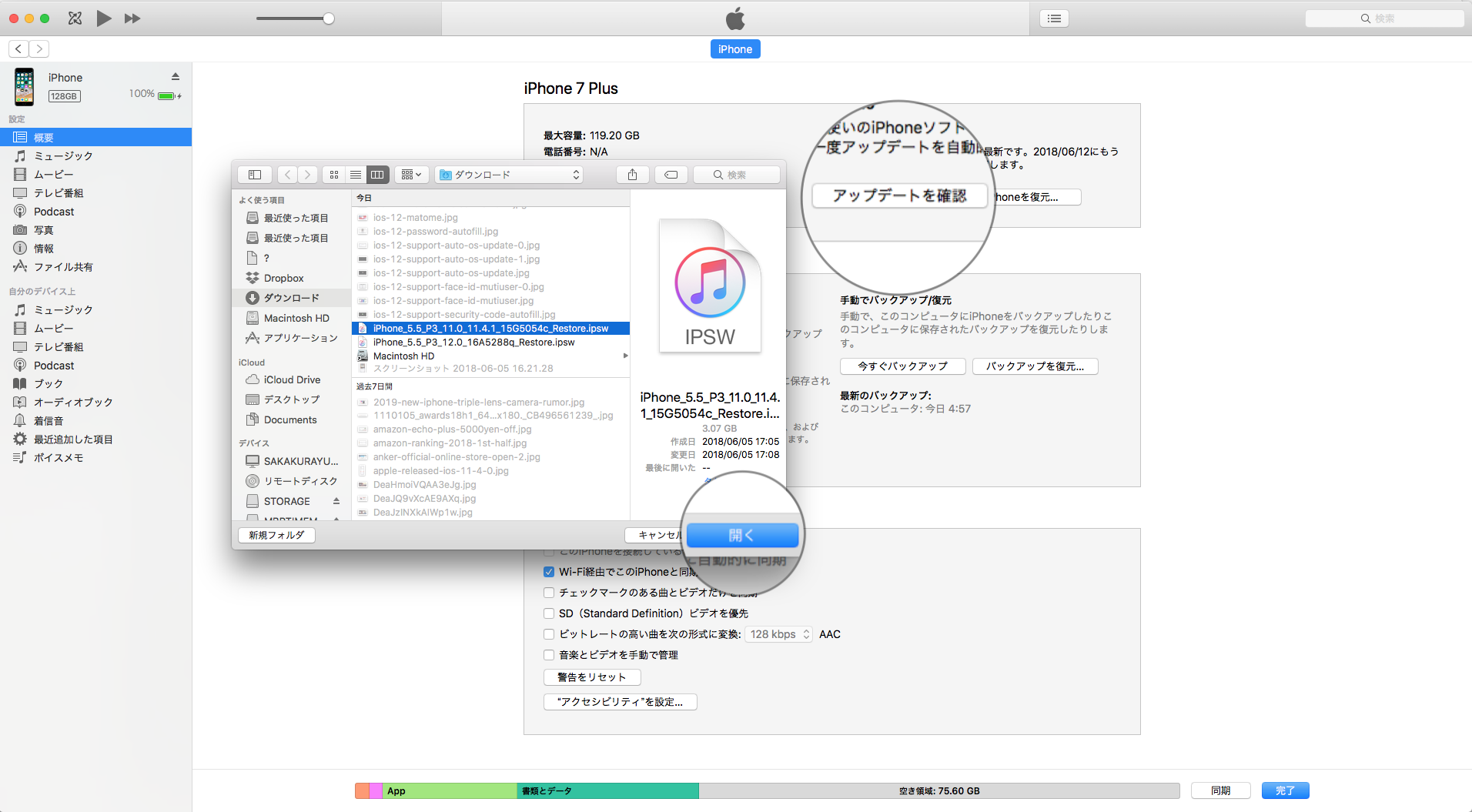Click the キャンセル button

click(x=654, y=535)
